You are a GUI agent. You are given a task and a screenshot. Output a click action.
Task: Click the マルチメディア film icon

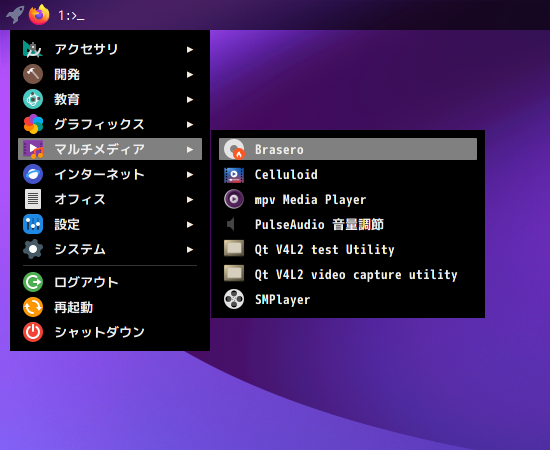pyautogui.click(x=33, y=149)
